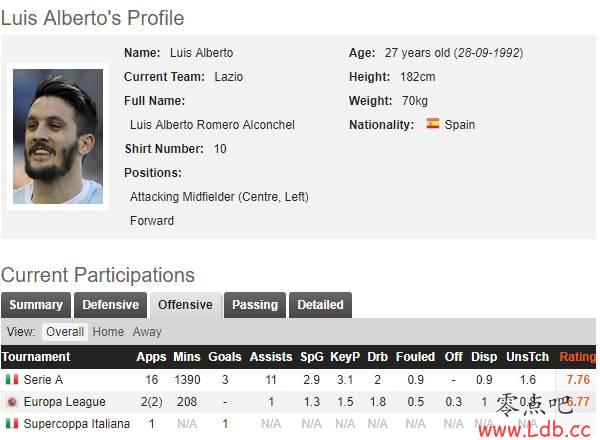The width and height of the screenshot is (600, 440).
Task: Click the Italy flag icon beside Serie A
Action: pyautogui.click(x=12, y=379)
